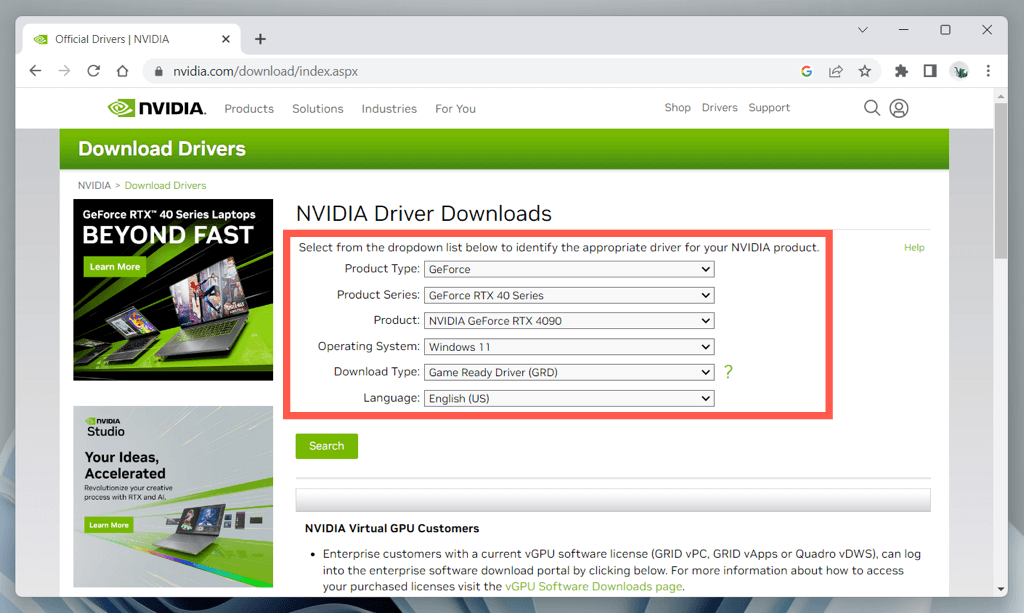Reload the page with refresh icon

[x=94, y=71]
